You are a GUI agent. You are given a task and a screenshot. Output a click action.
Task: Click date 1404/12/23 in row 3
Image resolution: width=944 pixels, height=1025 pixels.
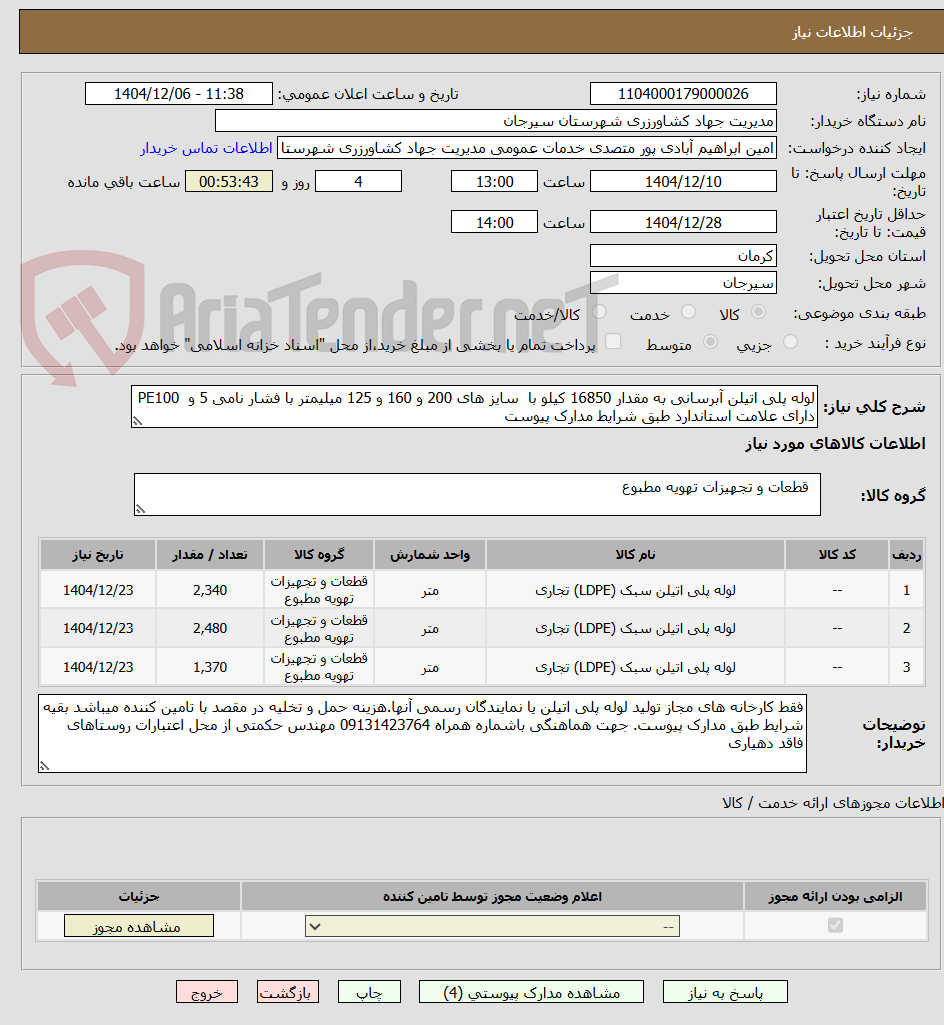pyautogui.click(x=98, y=667)
